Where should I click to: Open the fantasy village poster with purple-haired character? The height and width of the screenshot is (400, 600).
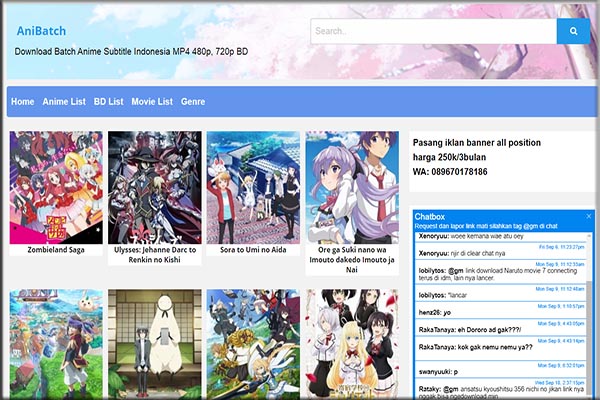tap(56, 344)
